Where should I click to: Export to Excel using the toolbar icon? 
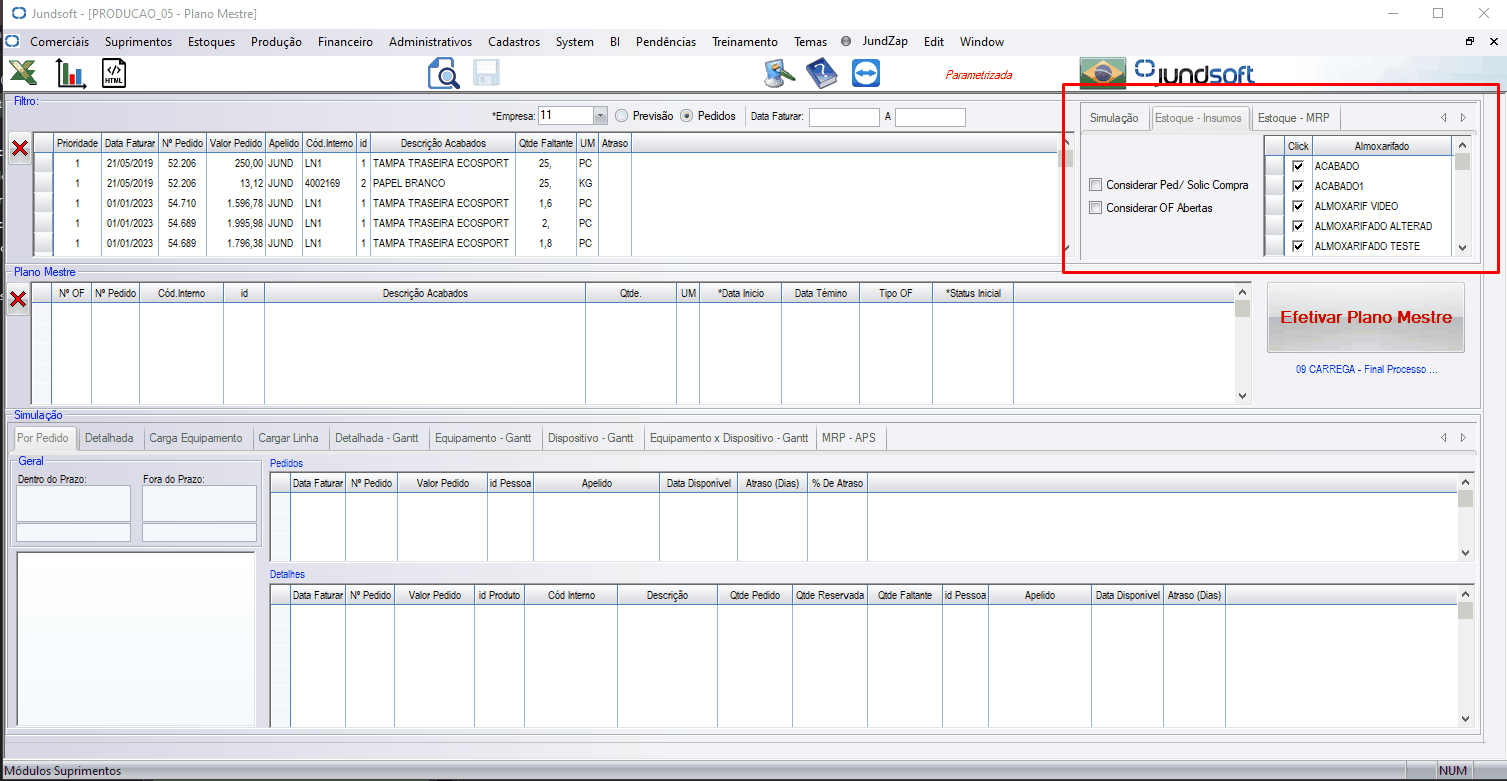click(22, 73)
